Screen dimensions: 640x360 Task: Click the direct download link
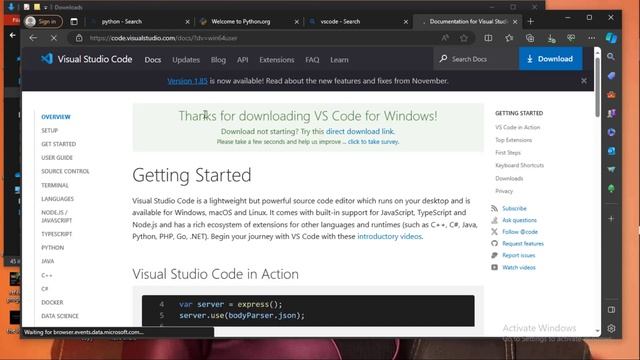(360, 131)
